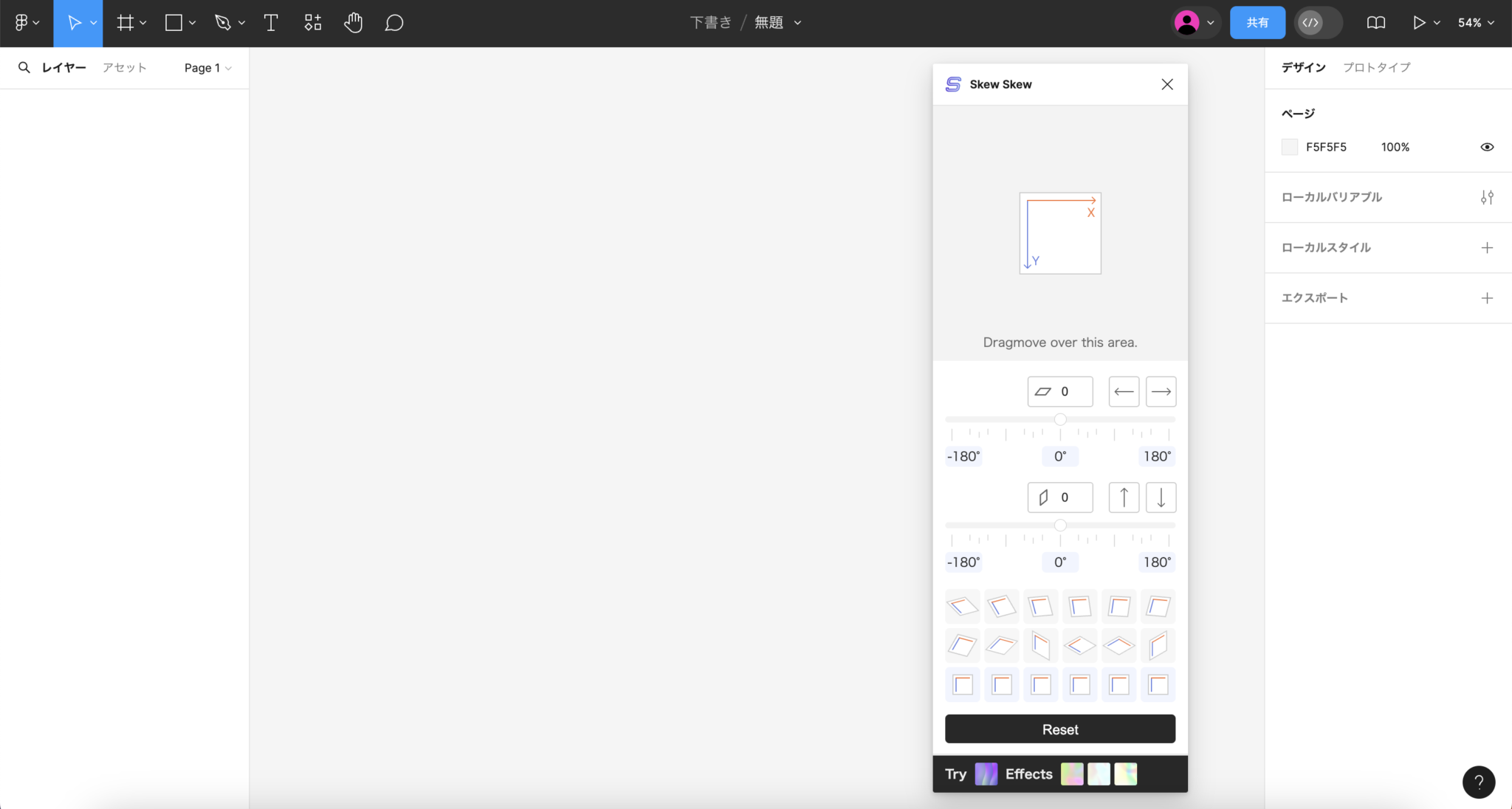Select the Text tool
Viewport: 1512px width, 809px height.
(270, 23)
